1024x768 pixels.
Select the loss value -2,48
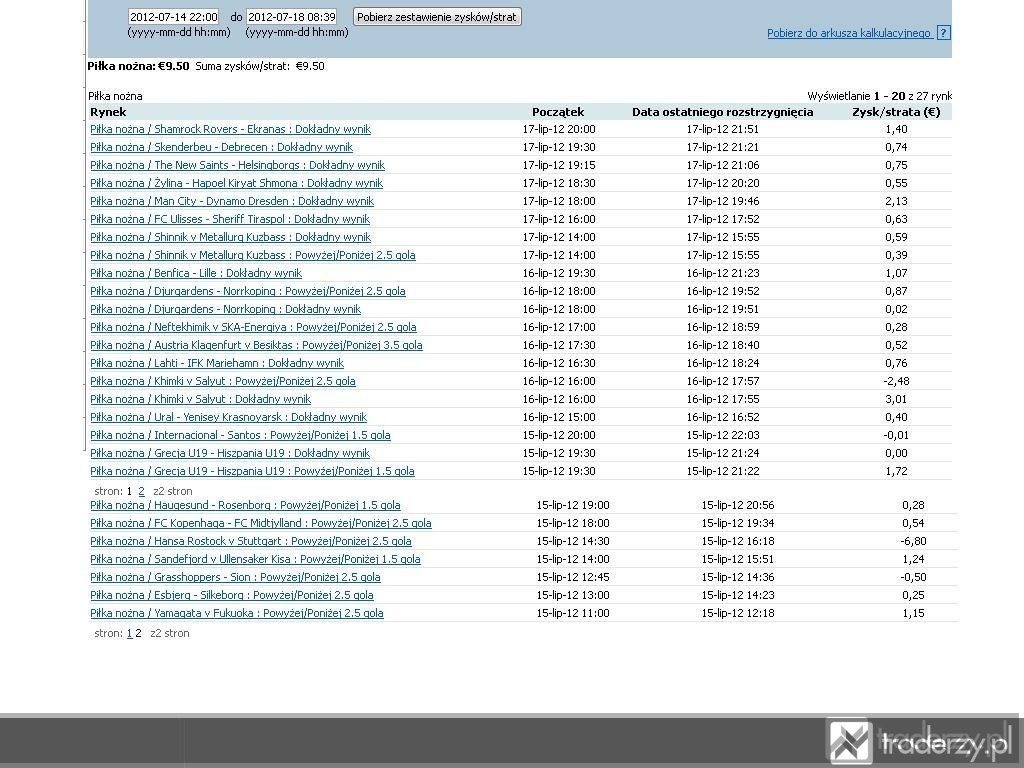tap(896, 381)
